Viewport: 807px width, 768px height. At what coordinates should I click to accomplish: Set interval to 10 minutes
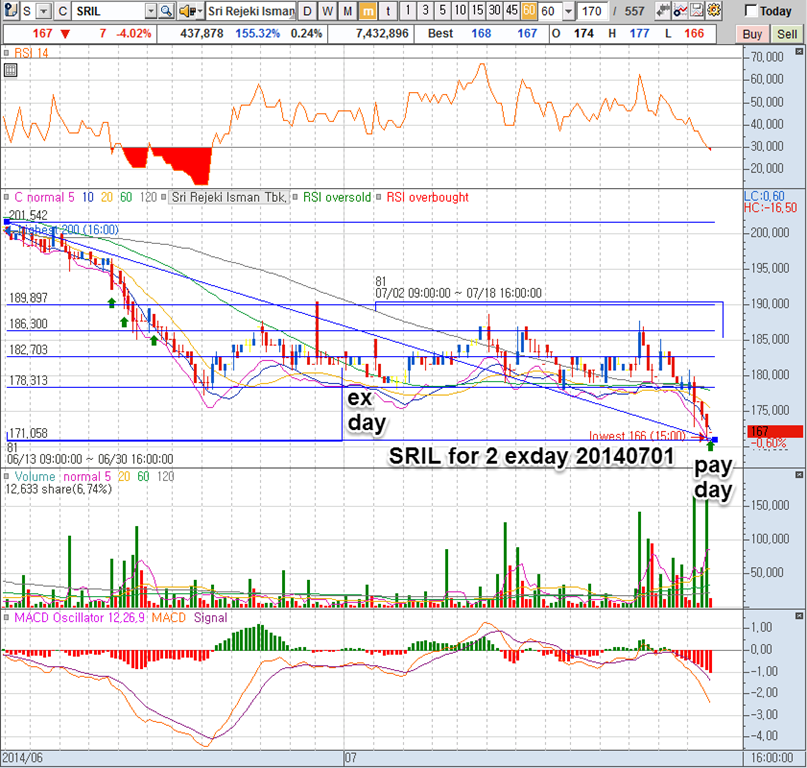click(x=460, y=11)
